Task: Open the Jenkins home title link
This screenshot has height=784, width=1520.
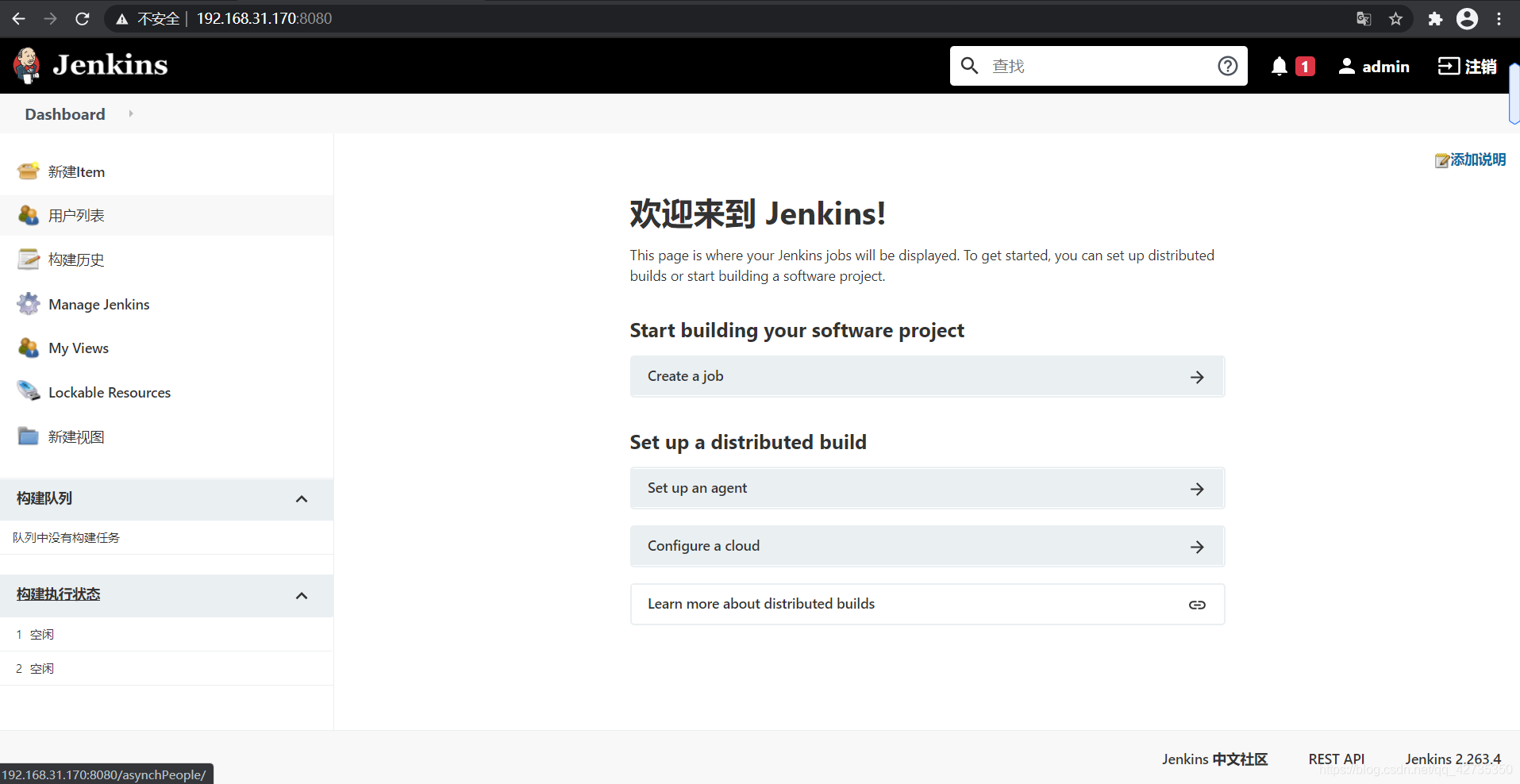Action: point(110,65)
